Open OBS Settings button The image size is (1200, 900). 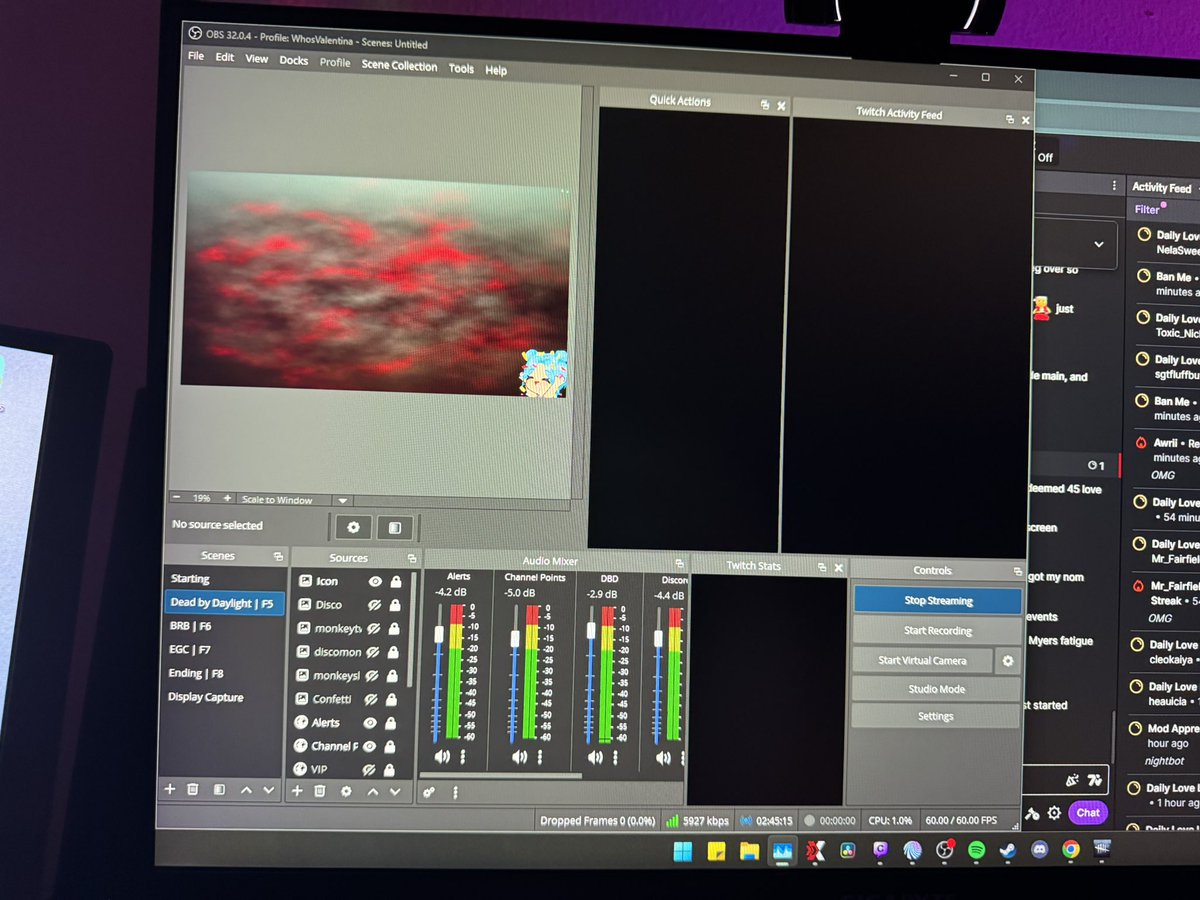(x=935, y=716)
